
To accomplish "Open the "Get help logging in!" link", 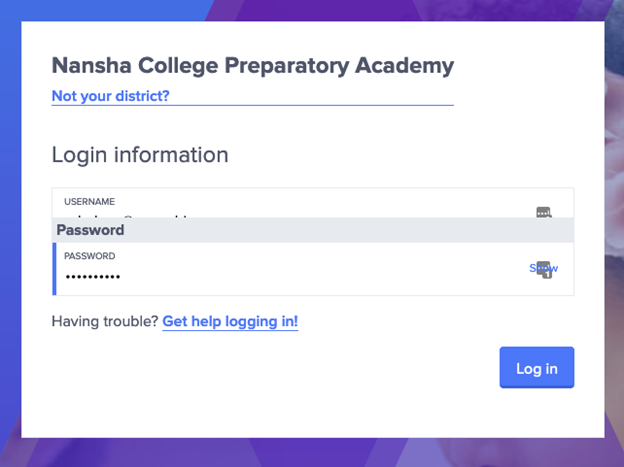I will (x=230, y=321).
